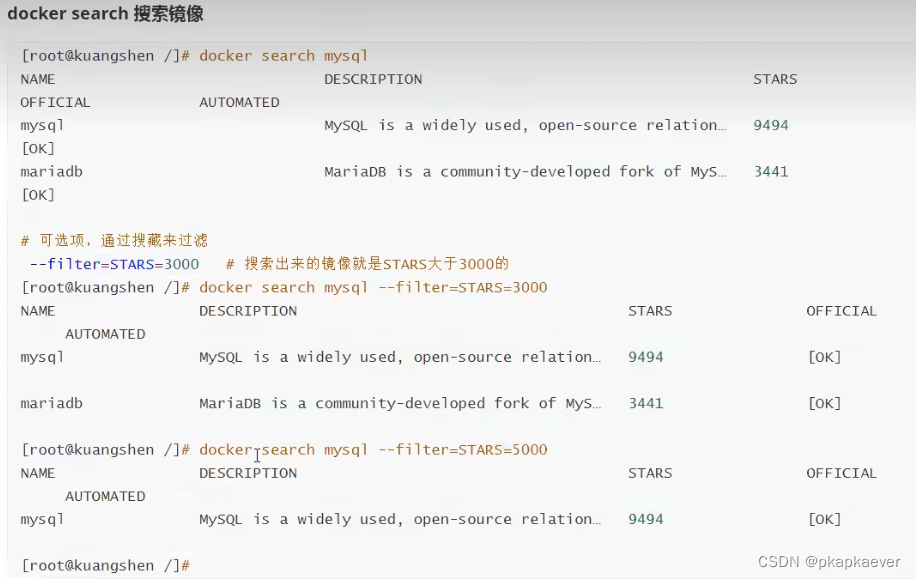Screen dimensions: 916x579
Task: Click mariadb name in first table
Action: click(51, 172)
